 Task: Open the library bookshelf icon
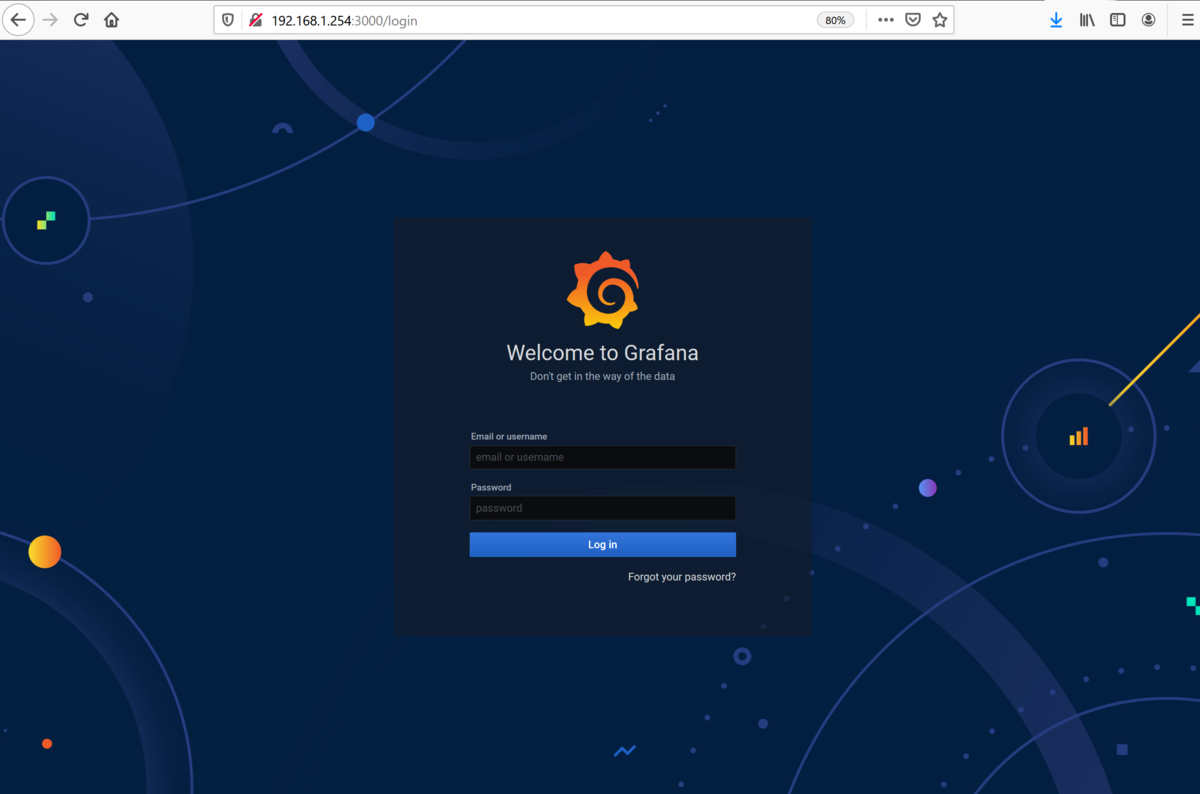[x=1087, y=20]
